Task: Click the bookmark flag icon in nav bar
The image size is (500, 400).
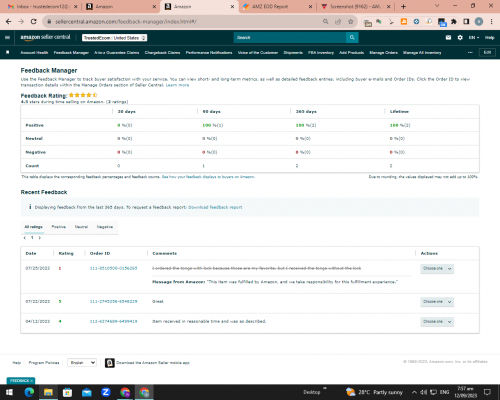Action: pyautogui.click(x=8, y=52)
